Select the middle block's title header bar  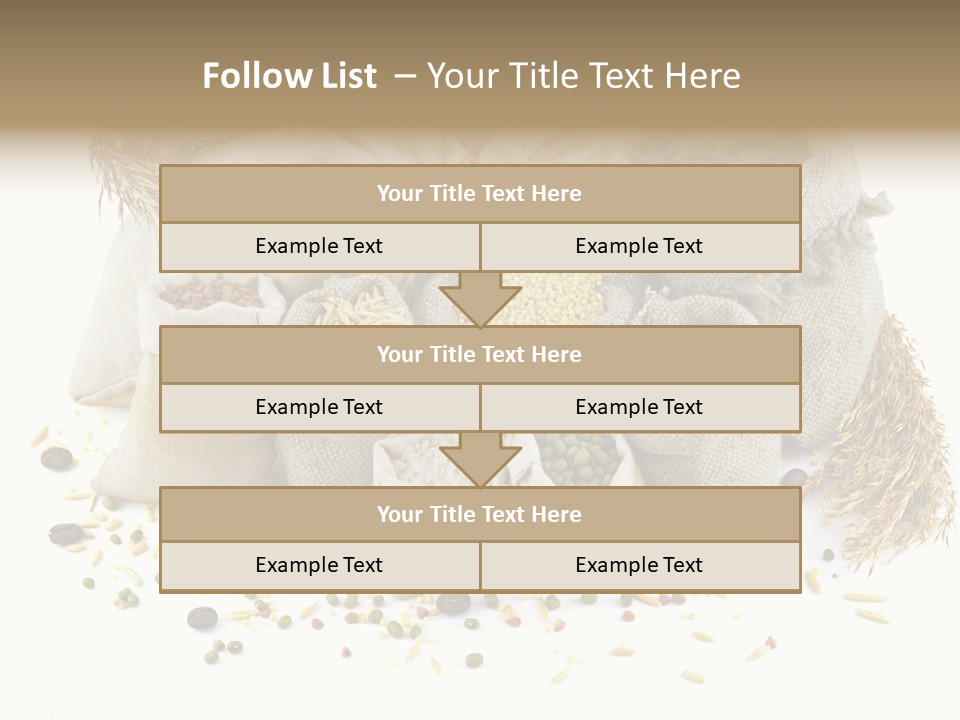pyautogui.click(x=480, y=354)
